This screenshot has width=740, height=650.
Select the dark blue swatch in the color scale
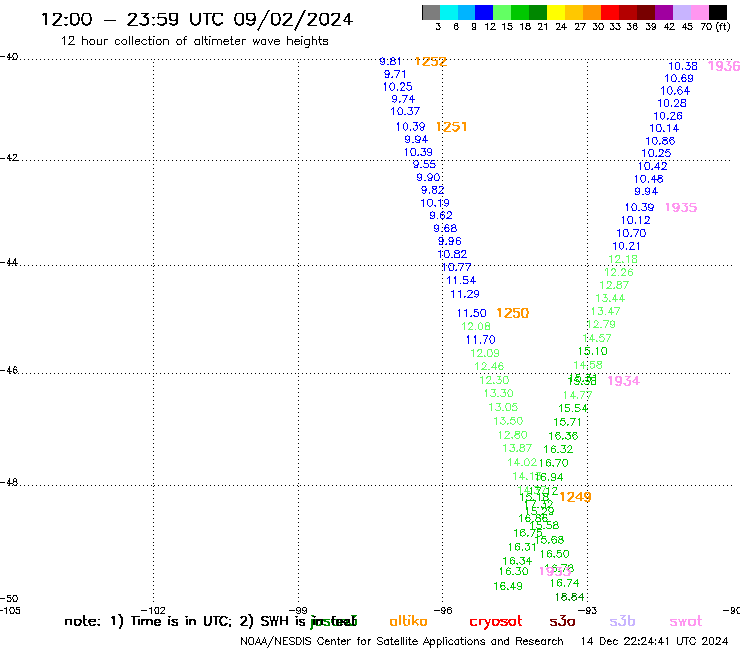(484, 12)
